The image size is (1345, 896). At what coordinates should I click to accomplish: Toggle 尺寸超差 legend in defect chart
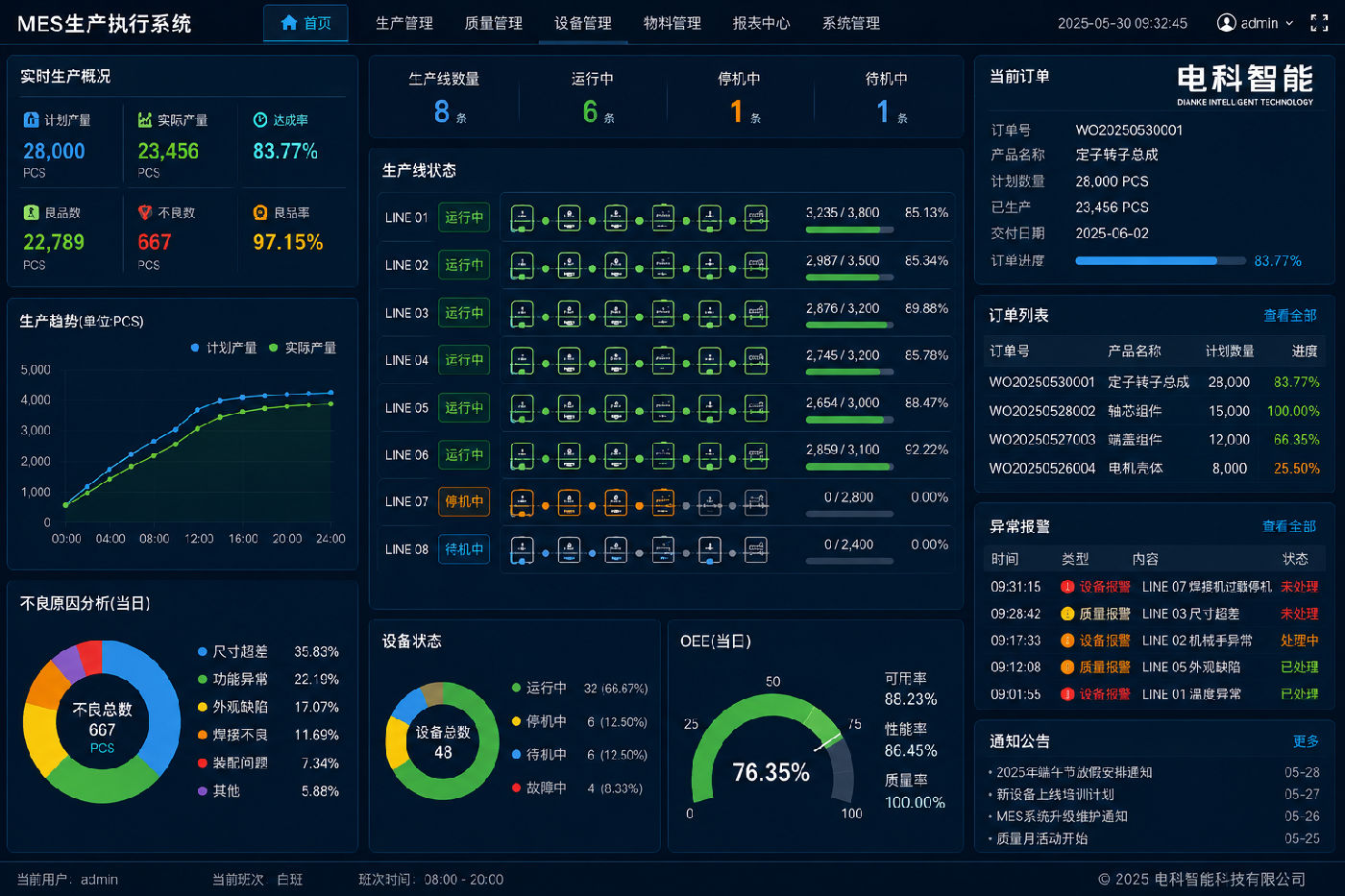tap(232, 651)
